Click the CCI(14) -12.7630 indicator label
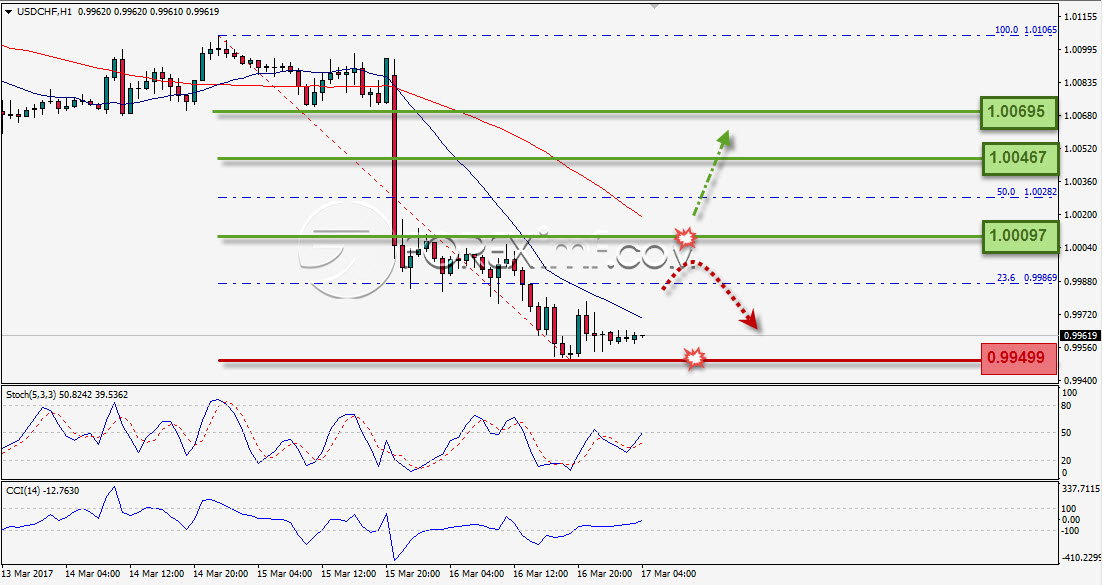This screenshot has width=1103, height=585. click(42, 491)
